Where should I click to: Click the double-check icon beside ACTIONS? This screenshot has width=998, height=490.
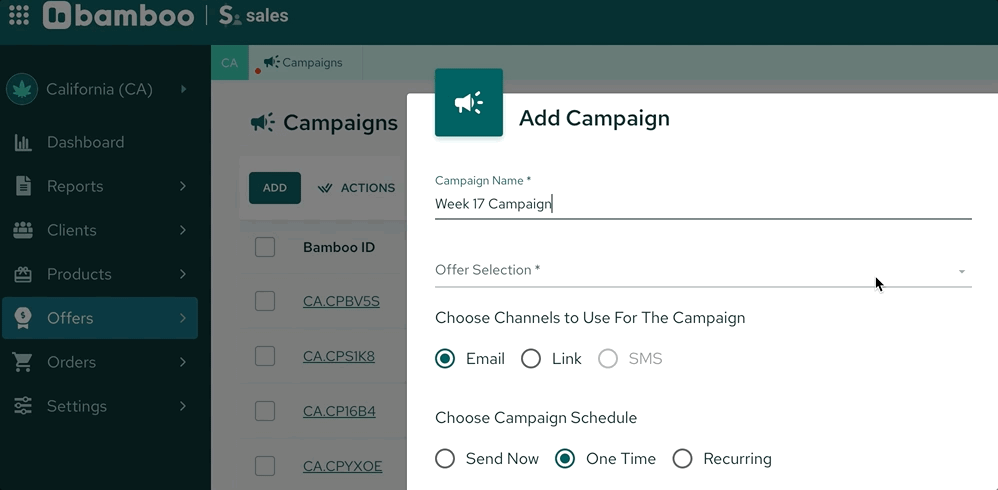325,188
